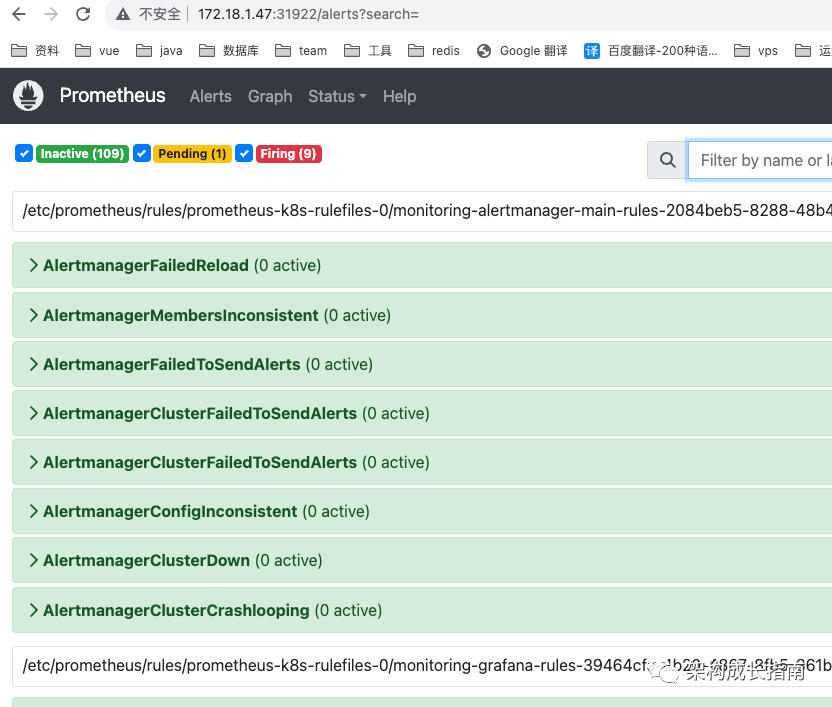Click the red Firing (9) badge

click(x=289, y=153)
